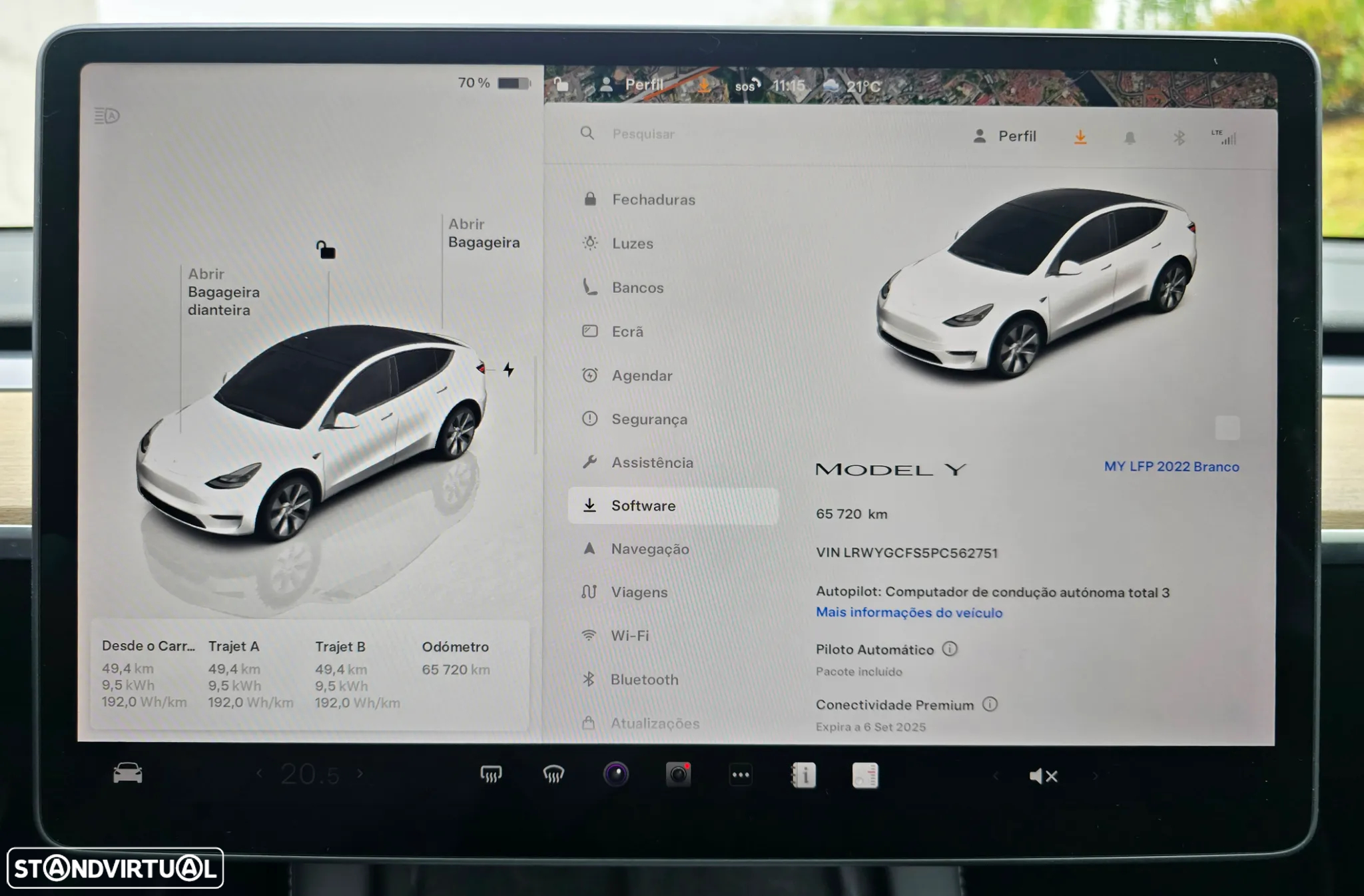Open notifications bell icon
The width and height of the screenshot is (1364, 896).
[1130, 138]
